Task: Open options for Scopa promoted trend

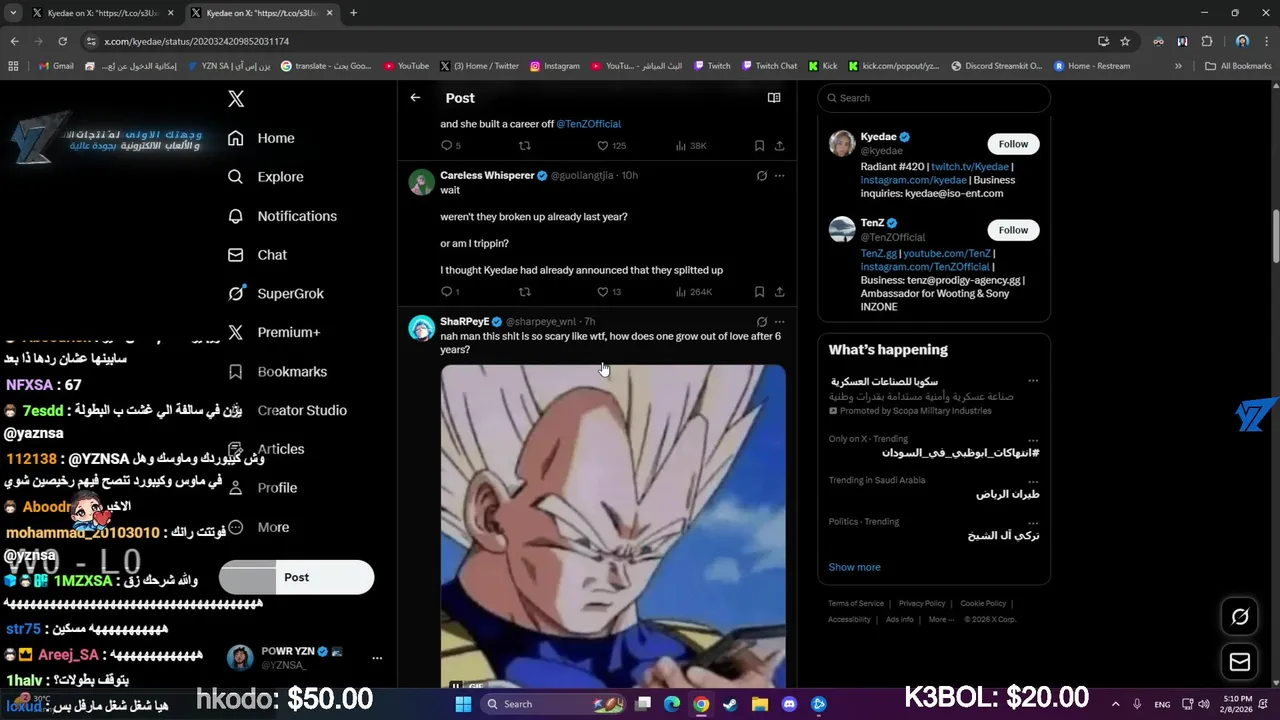Action: click(1033, 381)
